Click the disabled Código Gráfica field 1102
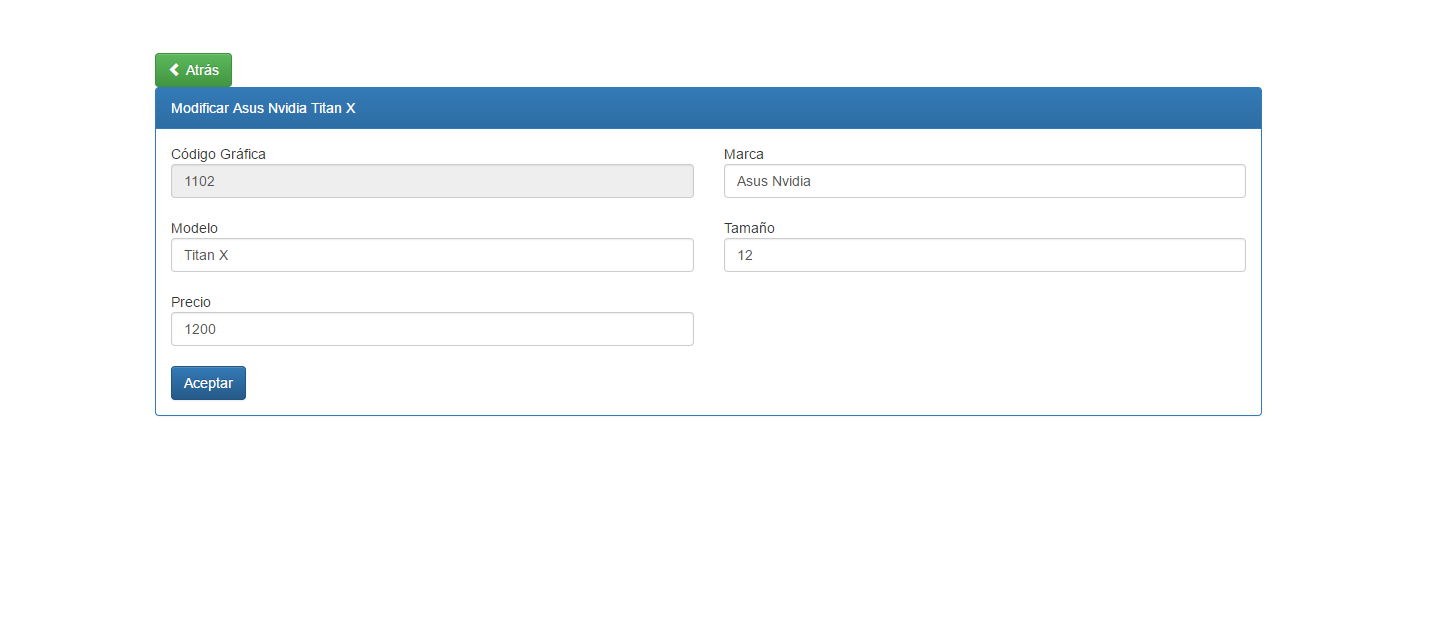 pos(432,181)
